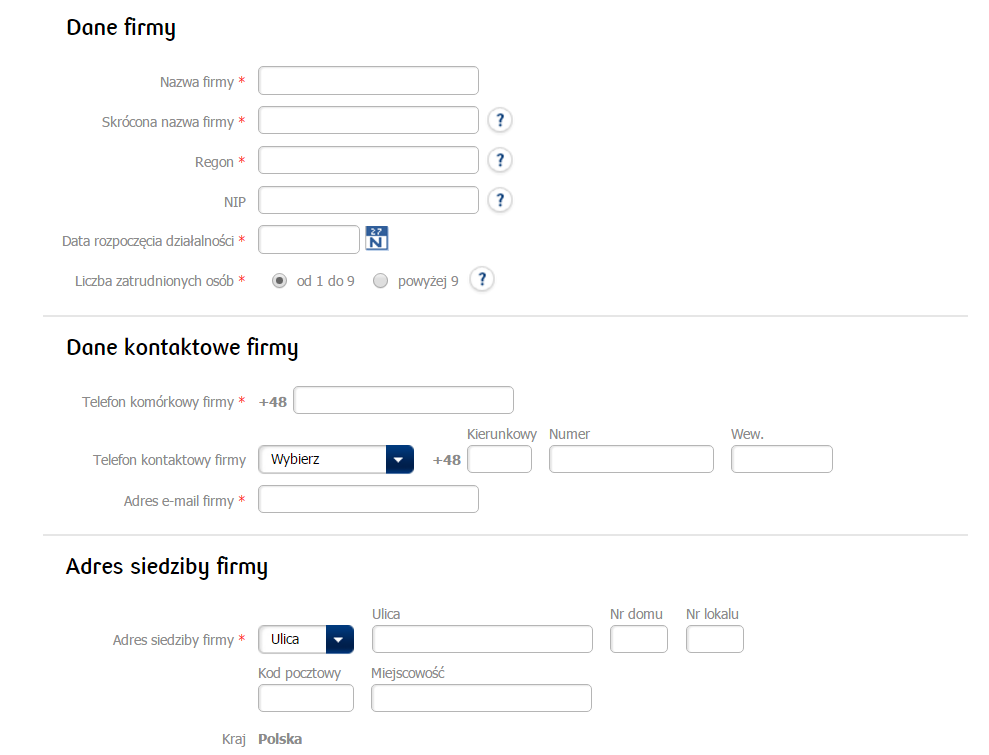This screenshot has height=755, width=989.
Task: Click help icon for Liczba zatrudnionych osób
Action: tap(482, 280)
